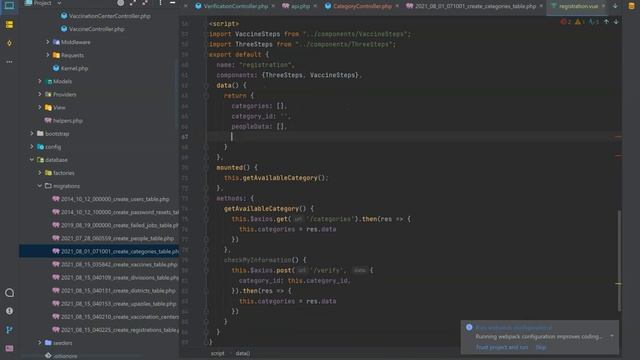Open the Terminal tool window icon
This screenshot has height=360, width=640.
[x=9, y=348]
